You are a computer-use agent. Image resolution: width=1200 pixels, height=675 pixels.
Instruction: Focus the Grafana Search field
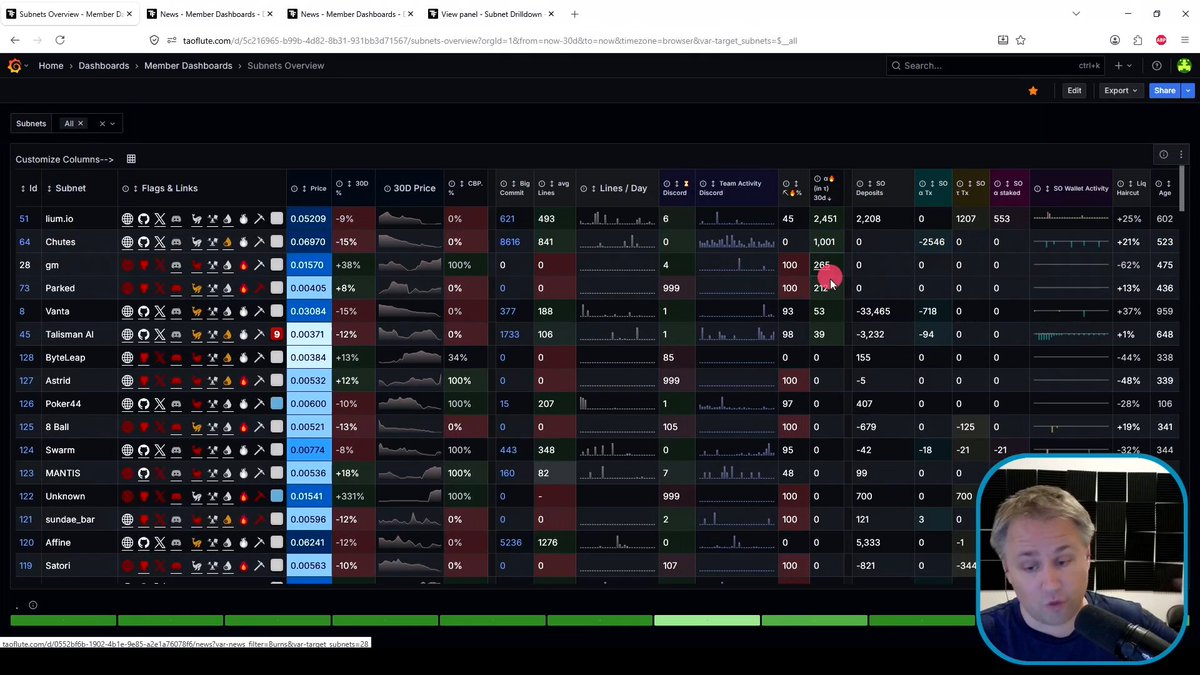pyautogui.click(x=996, y=65)
